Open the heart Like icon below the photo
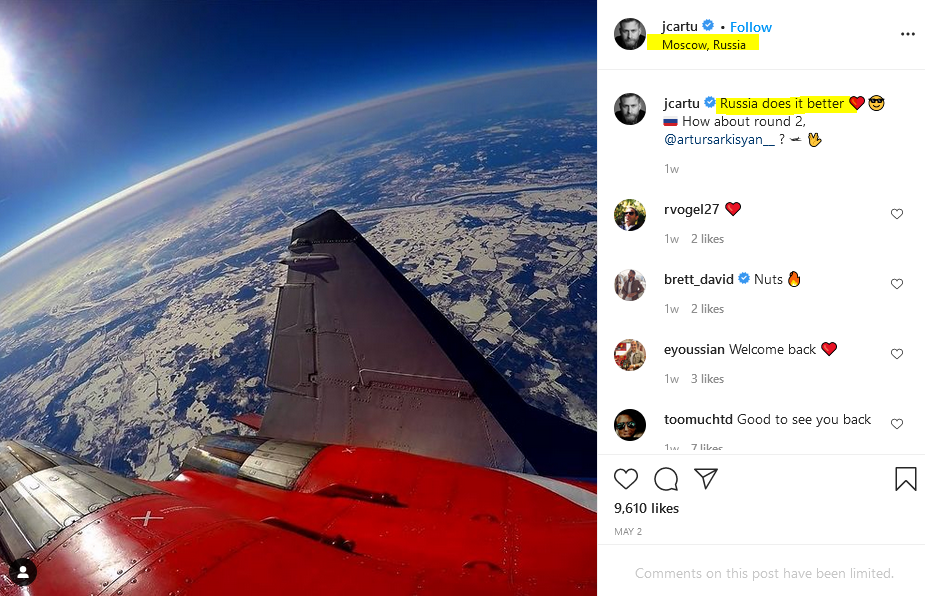The height and width of the screenshot is (596, 925). pyautogui.click(x=626, y=478)
